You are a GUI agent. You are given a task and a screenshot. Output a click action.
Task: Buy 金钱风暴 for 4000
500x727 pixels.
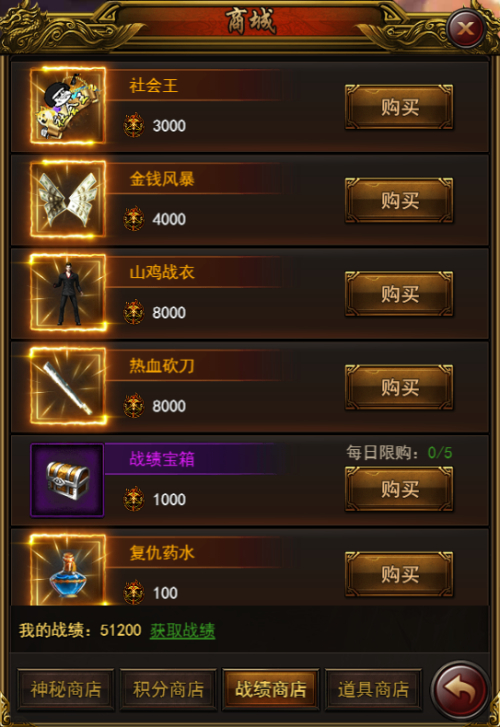tap(399, 201)
